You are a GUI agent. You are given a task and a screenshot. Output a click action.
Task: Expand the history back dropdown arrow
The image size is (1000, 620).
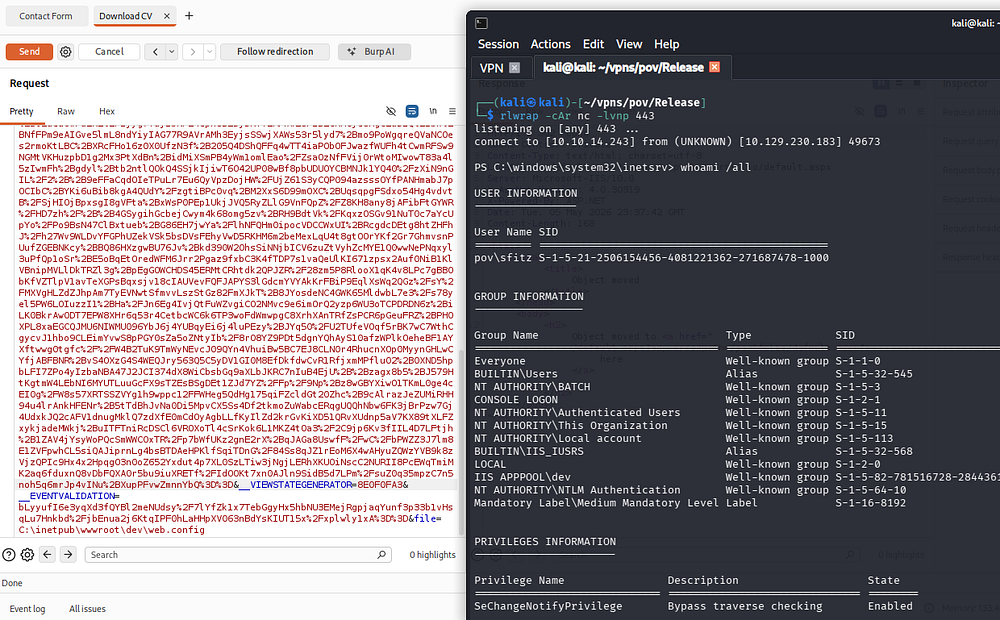tap(172, 52)
